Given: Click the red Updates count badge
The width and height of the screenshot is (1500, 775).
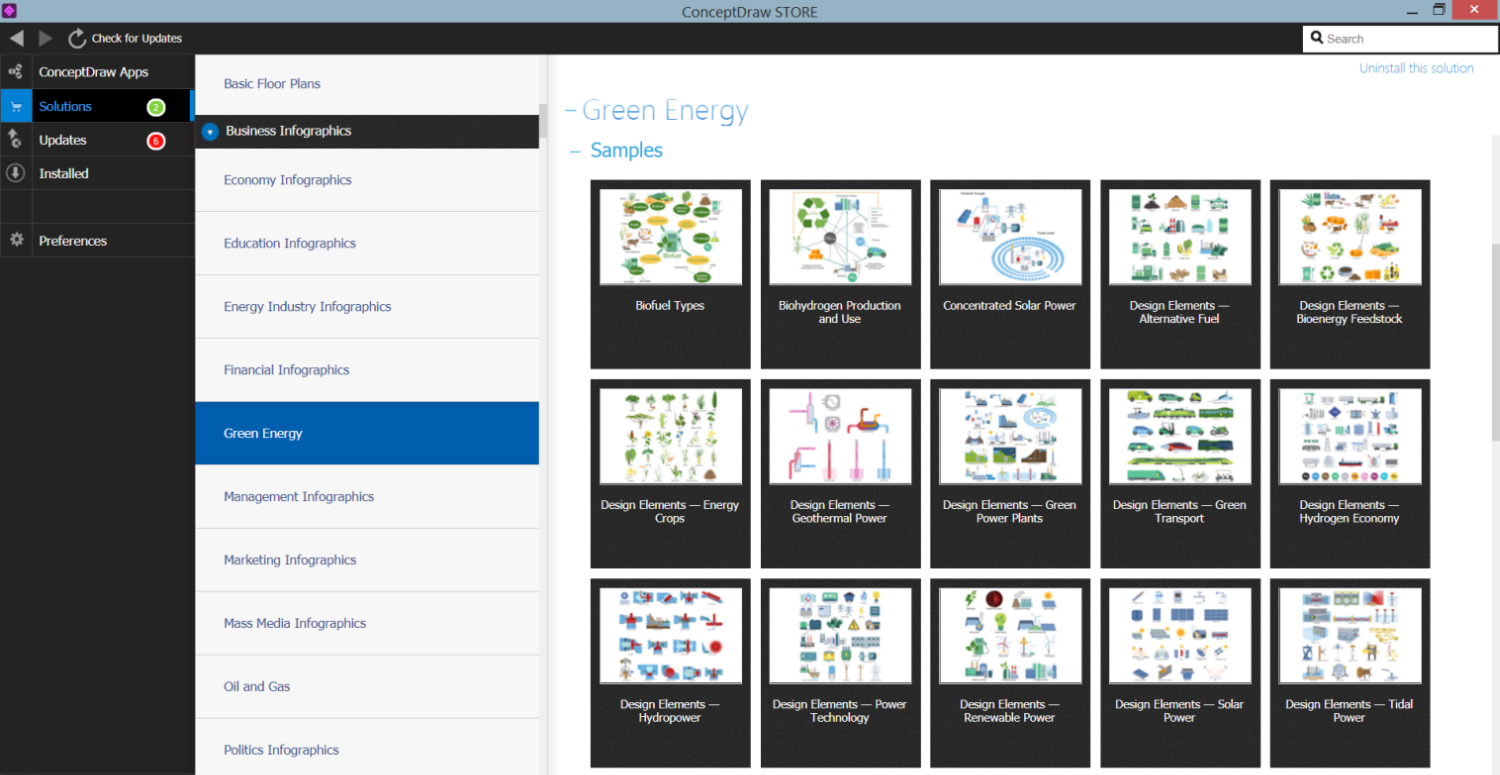Looking at the screenshot, I should pos(155,141).
